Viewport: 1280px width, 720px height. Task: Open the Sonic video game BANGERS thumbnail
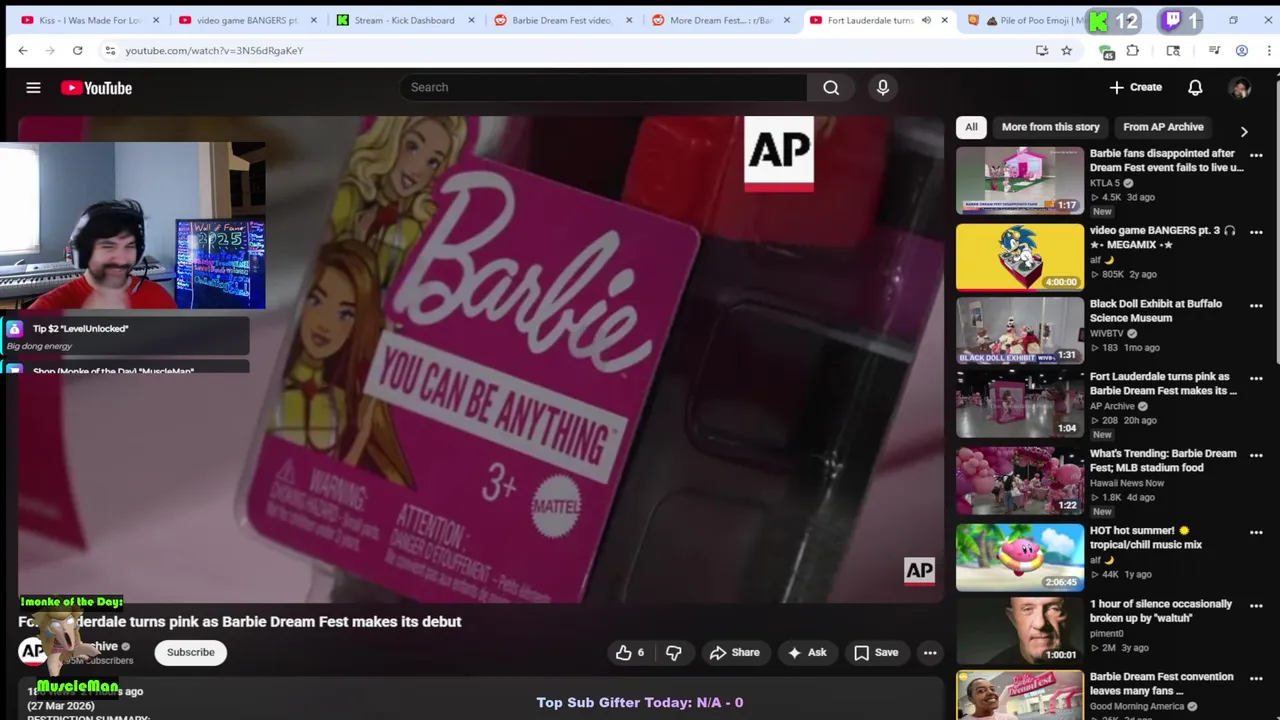click(1019, 257)
